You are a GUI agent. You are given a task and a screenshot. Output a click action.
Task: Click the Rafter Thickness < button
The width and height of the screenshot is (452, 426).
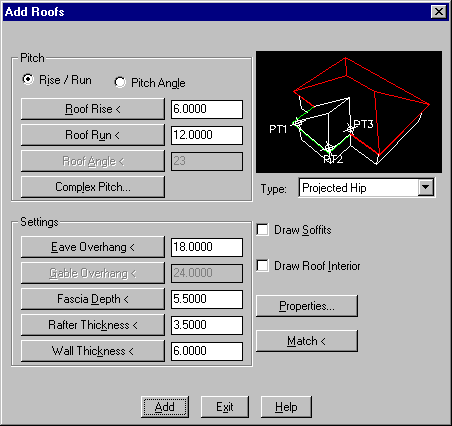pos(93,325)
